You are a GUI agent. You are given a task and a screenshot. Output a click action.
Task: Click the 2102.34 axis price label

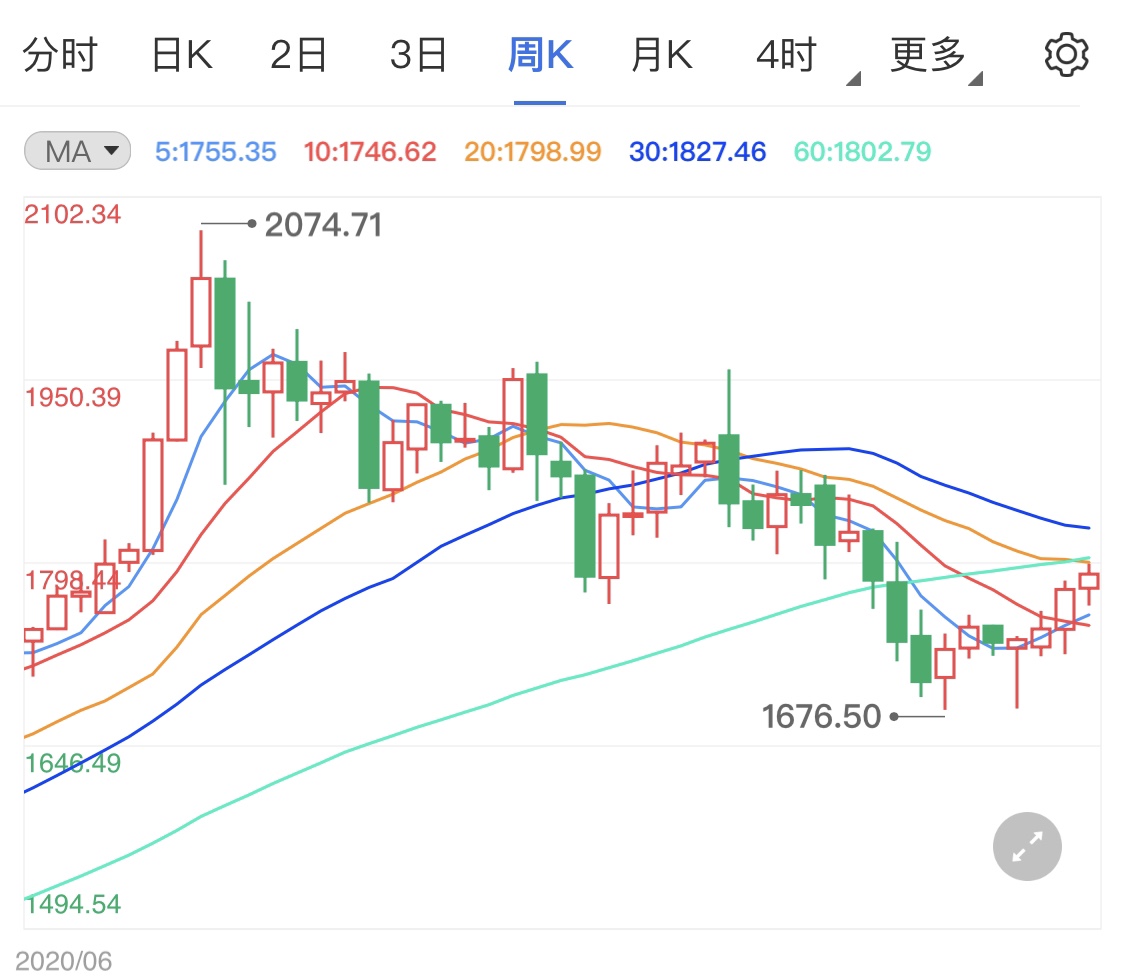pos(72,215)
